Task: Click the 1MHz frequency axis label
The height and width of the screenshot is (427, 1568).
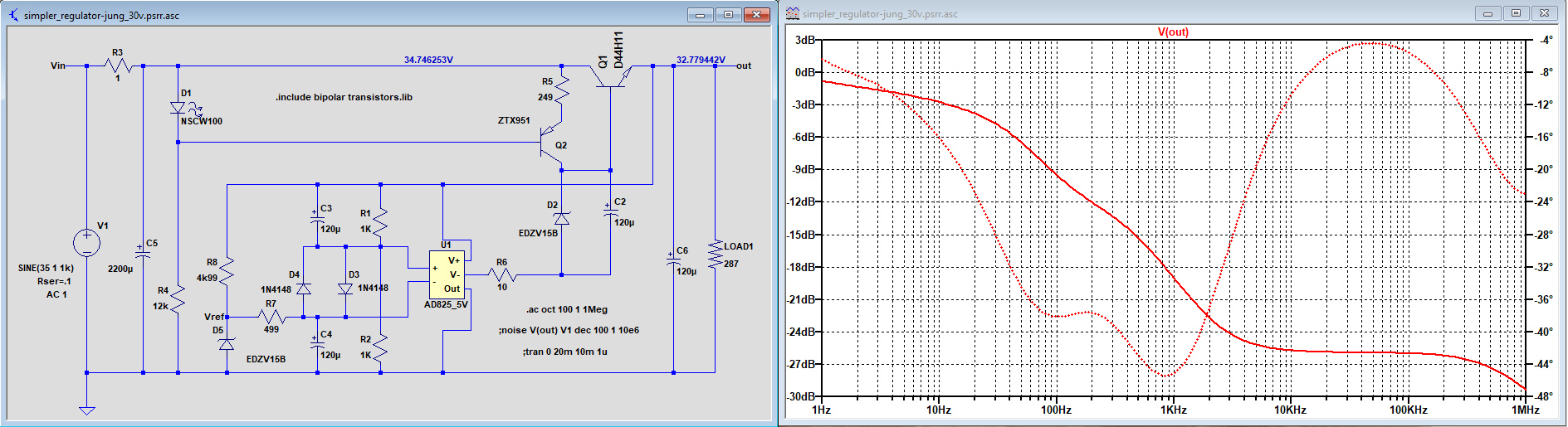Action: tap(1525, 410)
